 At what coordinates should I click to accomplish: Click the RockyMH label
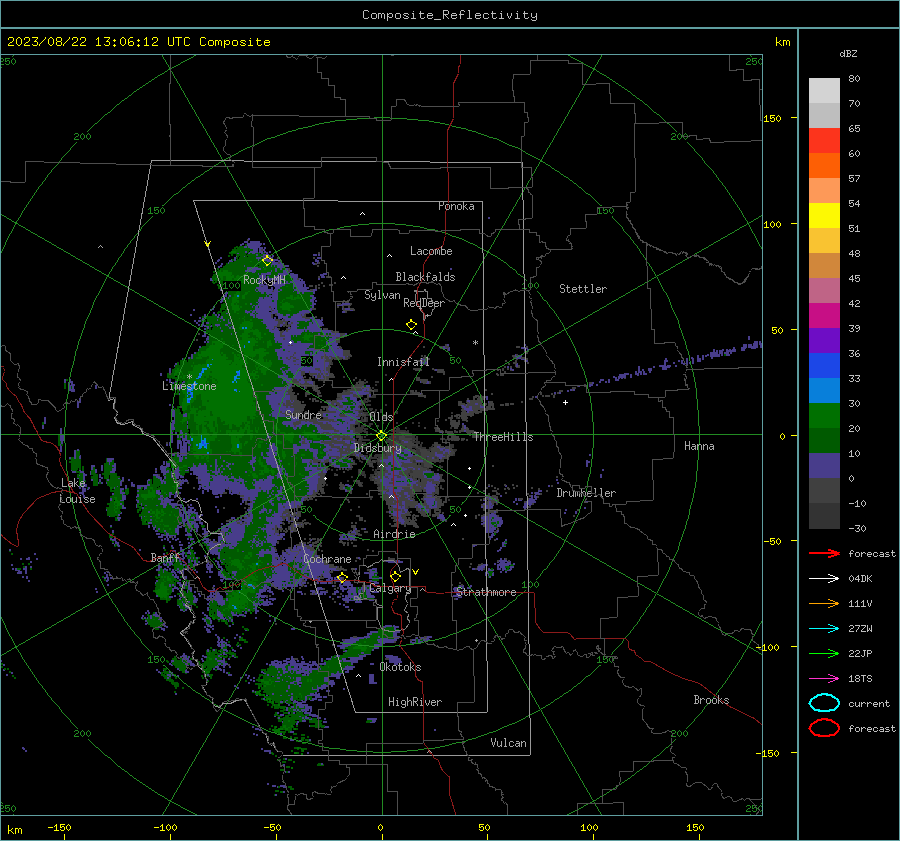click(x=264, y=280)
